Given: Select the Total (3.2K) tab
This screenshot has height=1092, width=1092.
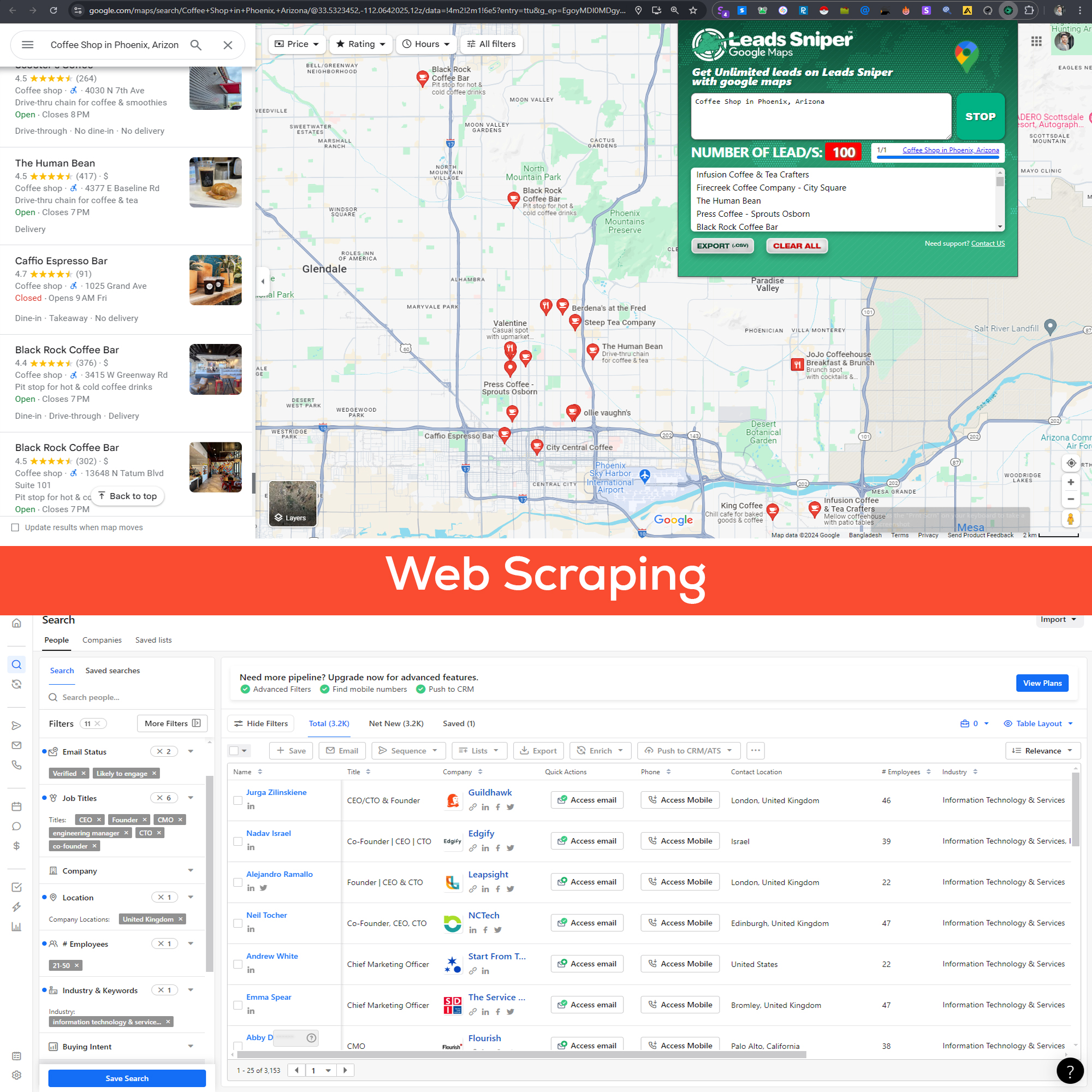Looking at the screenshot, I should 329,723.
